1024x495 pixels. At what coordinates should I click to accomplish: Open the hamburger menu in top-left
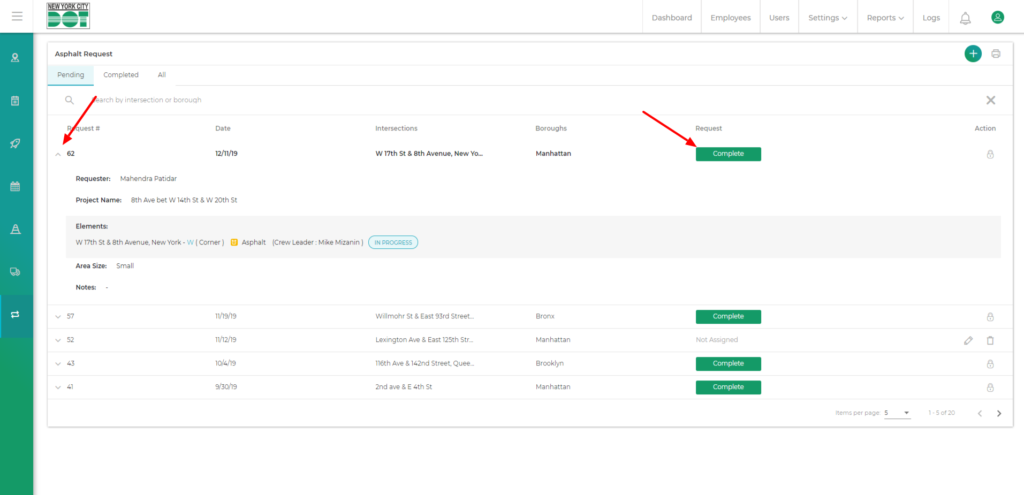17,17
